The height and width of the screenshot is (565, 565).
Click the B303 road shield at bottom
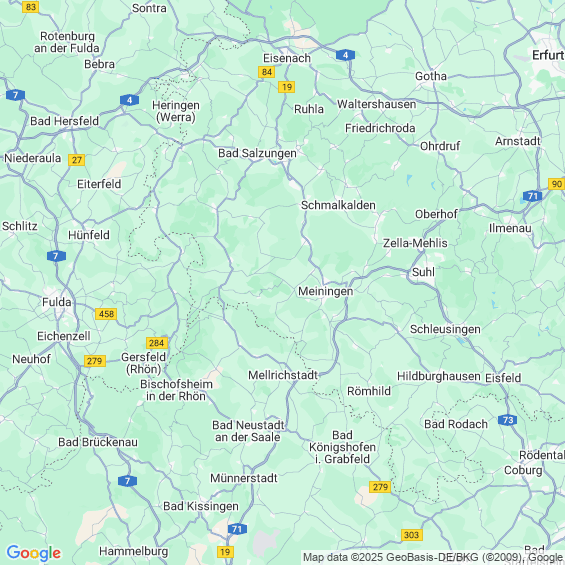[411, 535]
